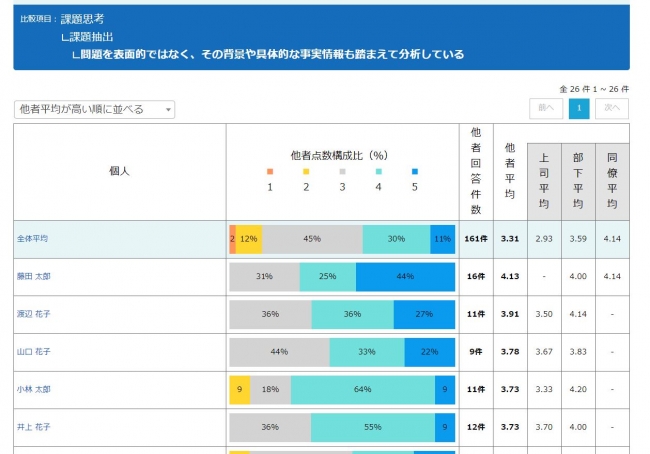Image resolution: width=650 pixels, height=454 pixels.
Task: Click the gray score 3 legend swatch
Action: 342,172
